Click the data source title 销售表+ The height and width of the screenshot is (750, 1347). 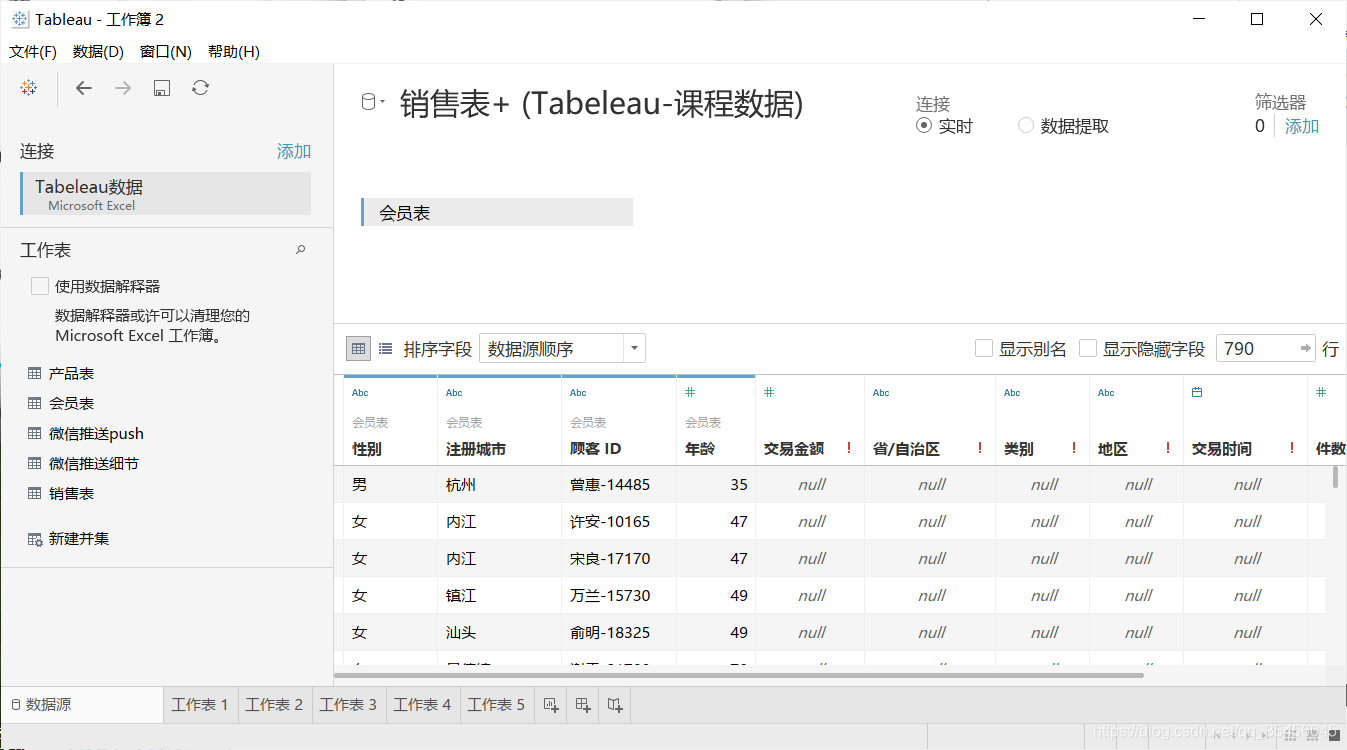click(x=601, y=103)
